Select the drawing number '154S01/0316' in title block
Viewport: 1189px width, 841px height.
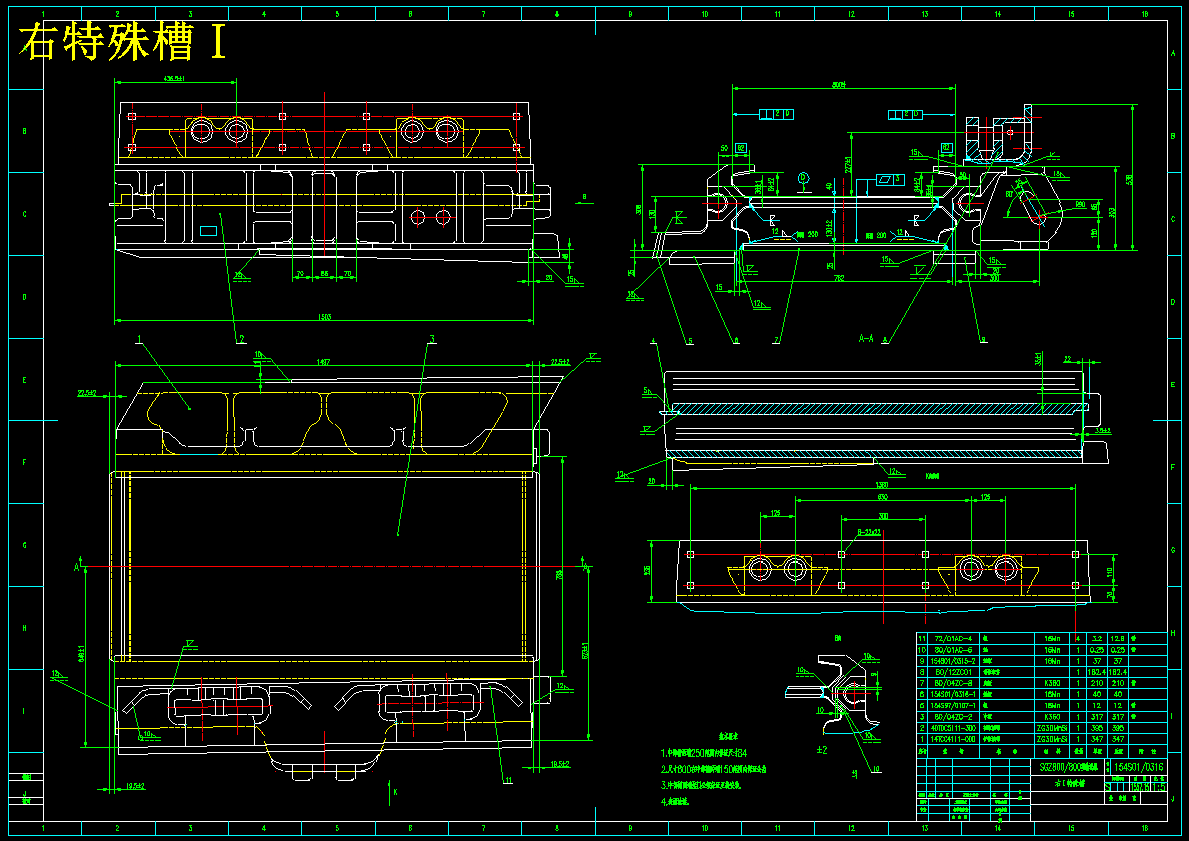[1138, 767]
